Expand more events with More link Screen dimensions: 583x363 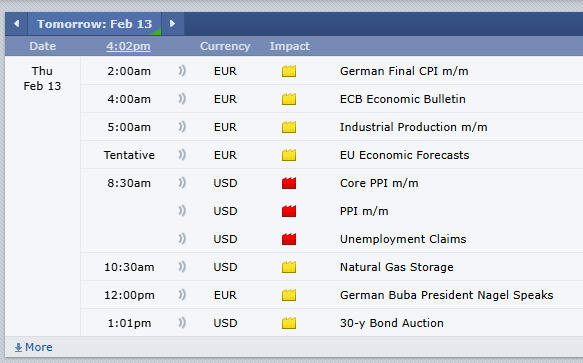(33, 347)
